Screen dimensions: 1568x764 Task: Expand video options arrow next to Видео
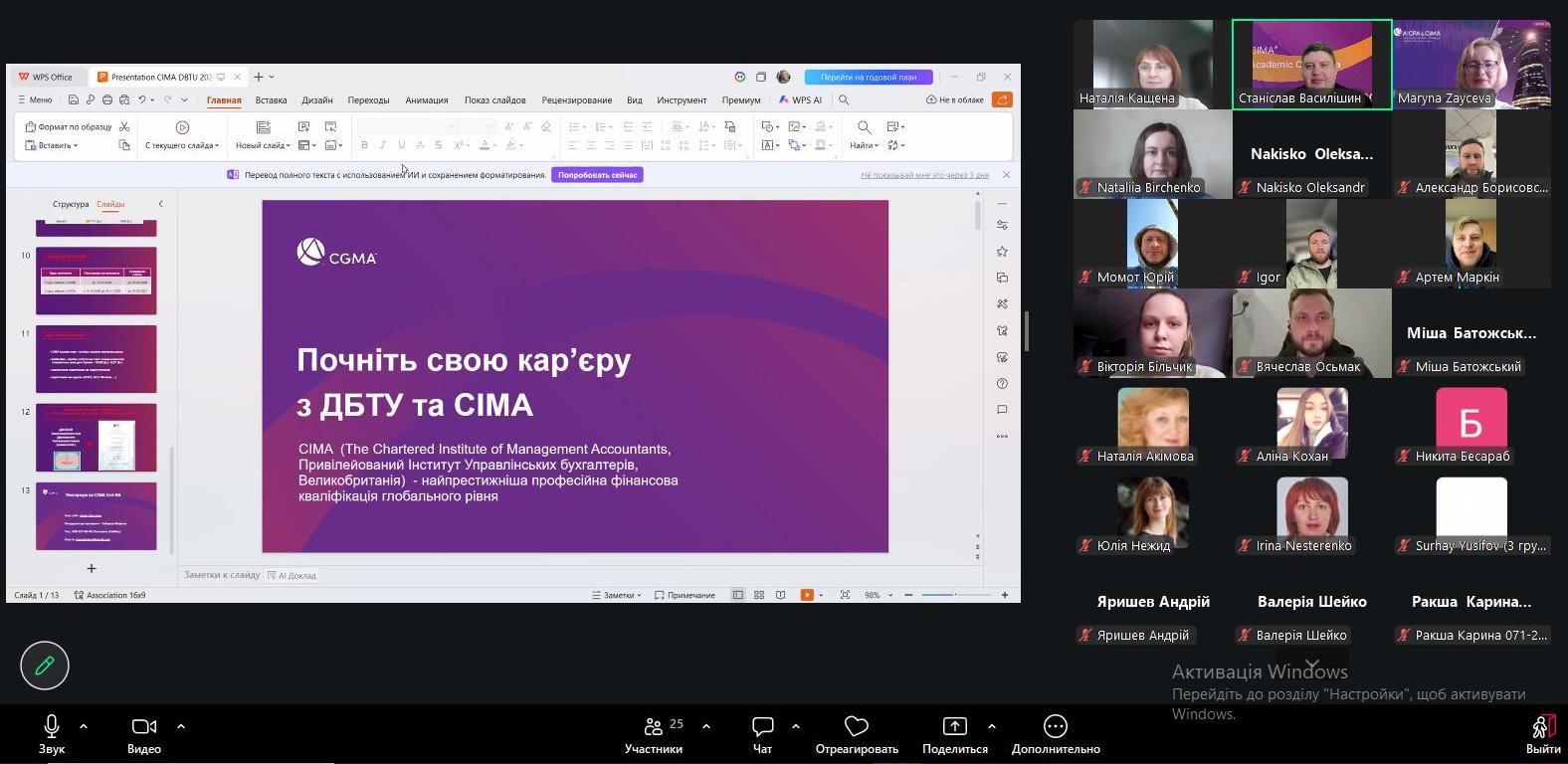coord(181,726)
